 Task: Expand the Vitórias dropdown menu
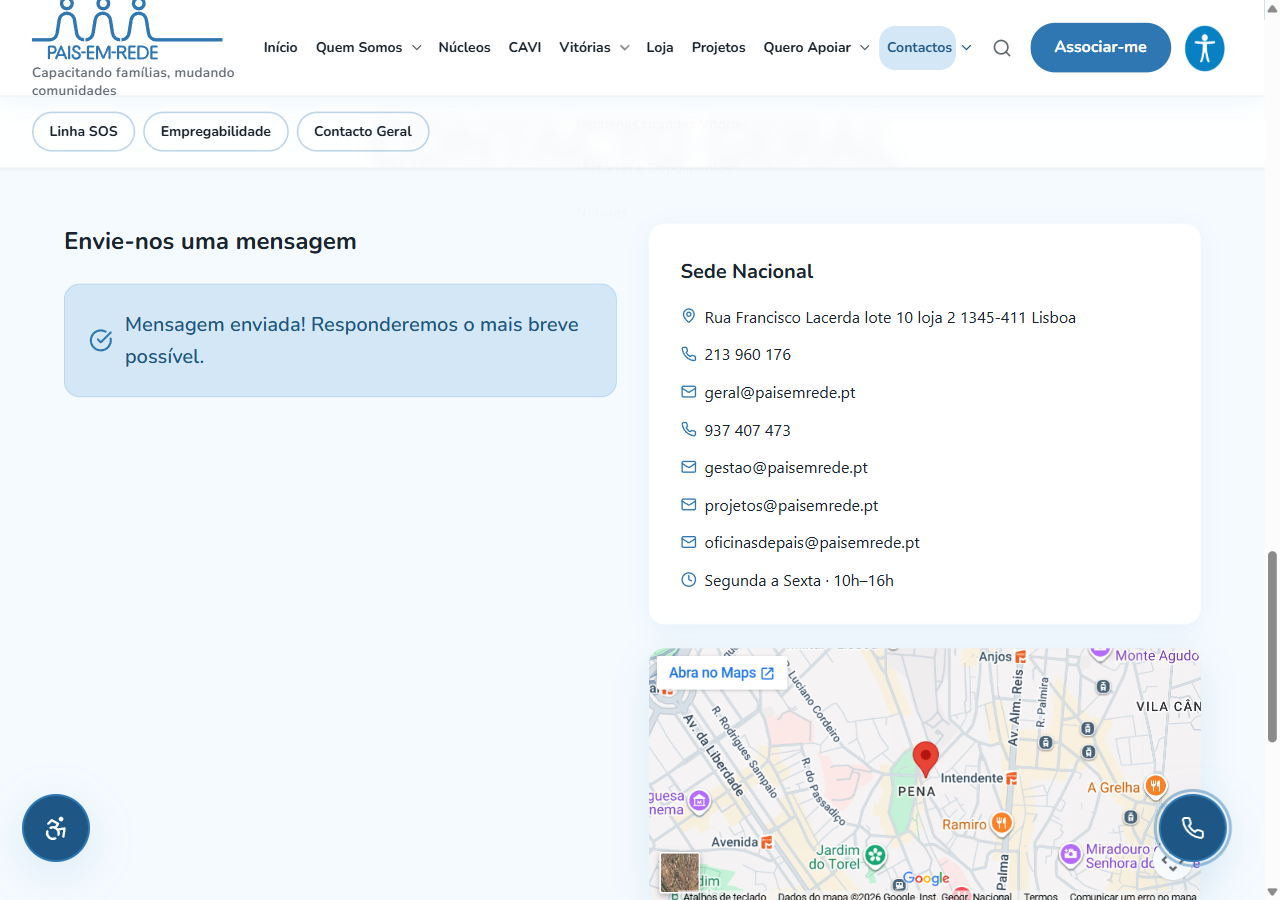tap(624, 48)
